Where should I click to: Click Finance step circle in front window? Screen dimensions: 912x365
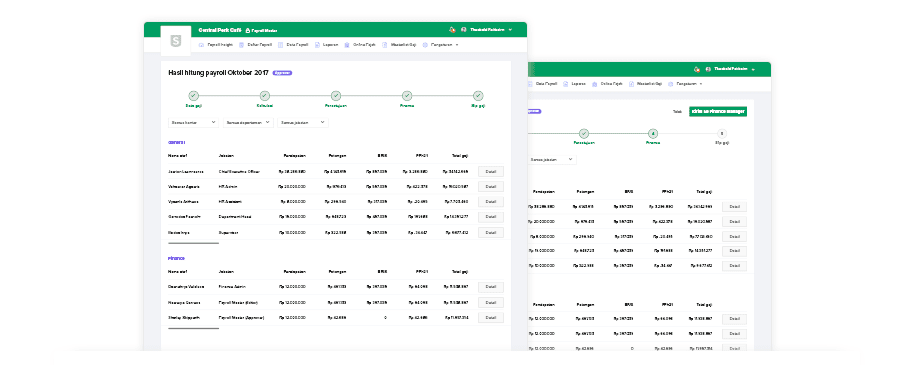click(407, 96)
